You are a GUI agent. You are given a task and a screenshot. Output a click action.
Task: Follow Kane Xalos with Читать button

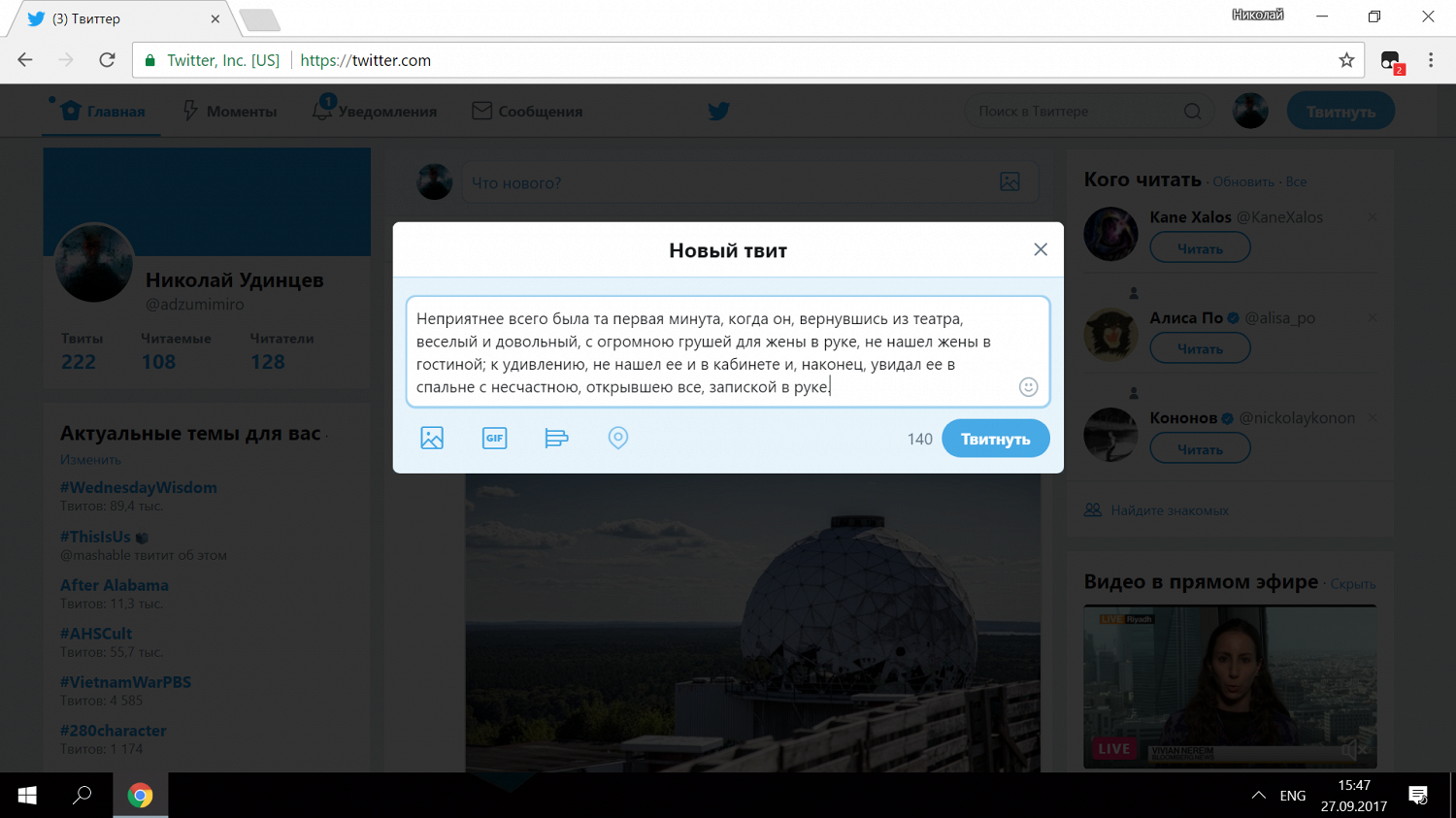pyautogui.click(x=1200, y=248)
